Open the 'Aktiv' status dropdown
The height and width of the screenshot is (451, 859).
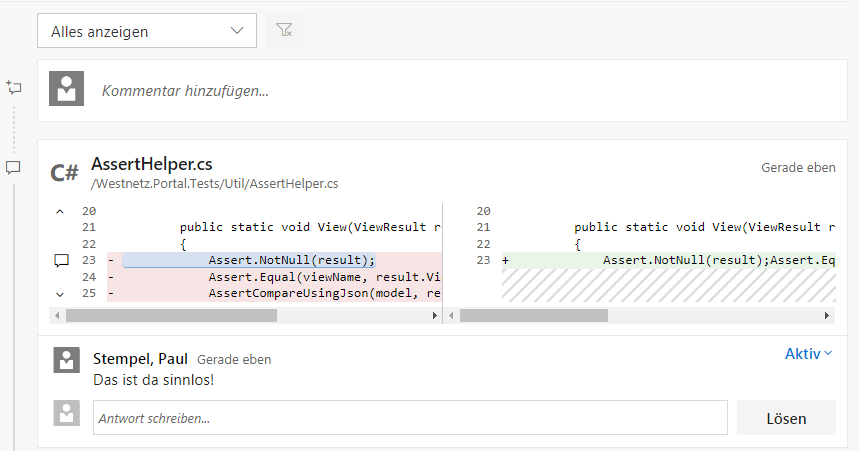click(x=808, y=354)
